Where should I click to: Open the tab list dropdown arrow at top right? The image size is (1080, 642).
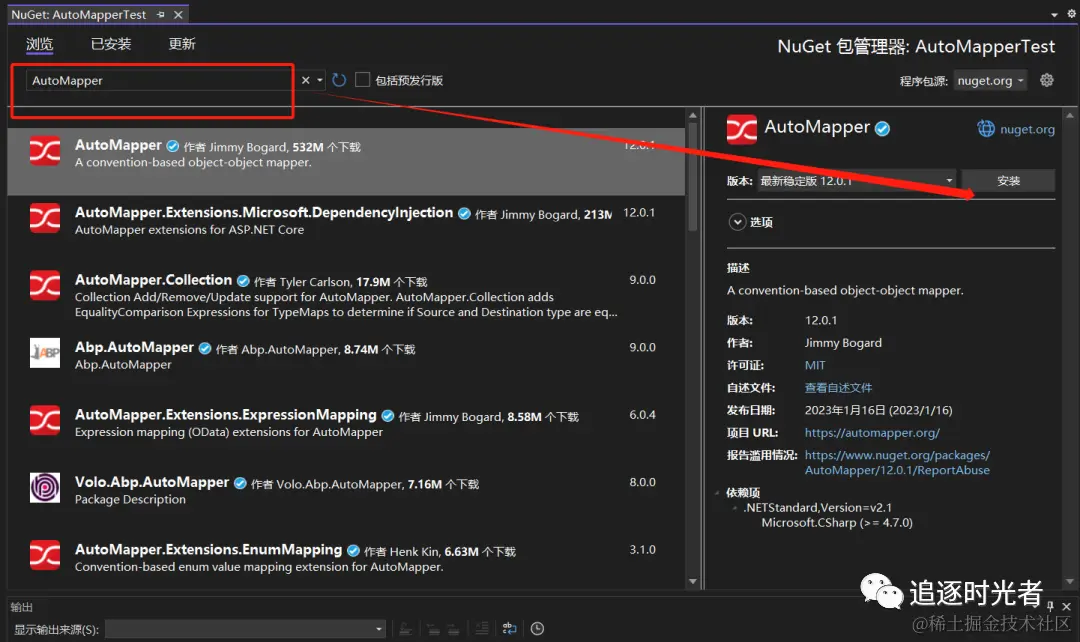pos(1054,14)
